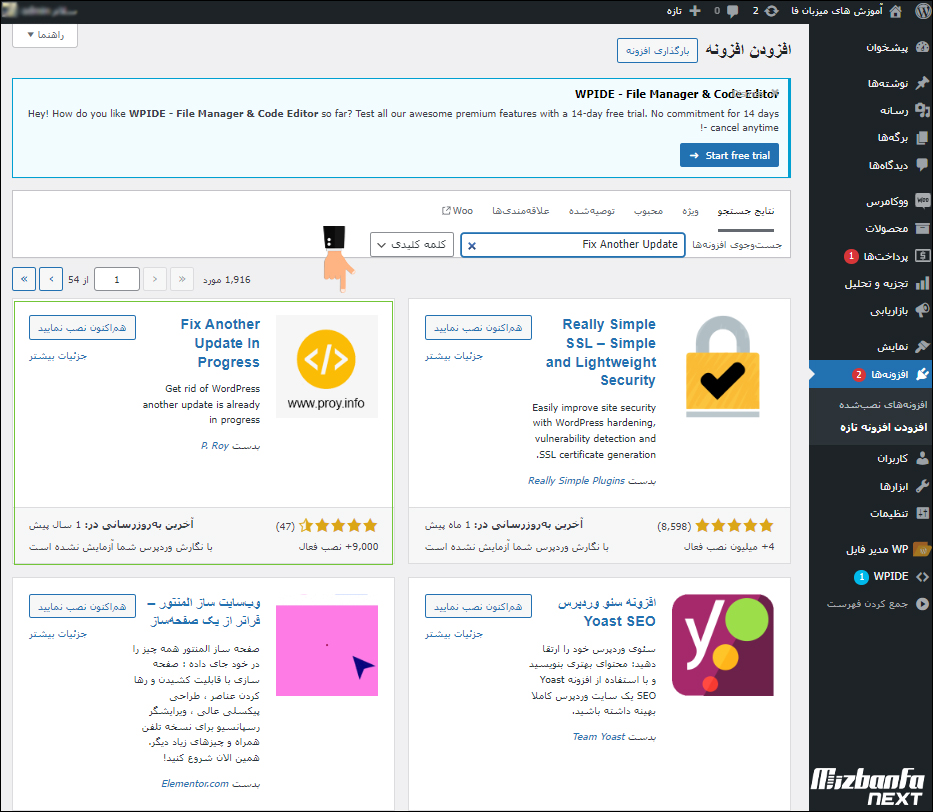Open the brush icon for نمایش
Screen dimensions: 933x812
coord(922,346)
